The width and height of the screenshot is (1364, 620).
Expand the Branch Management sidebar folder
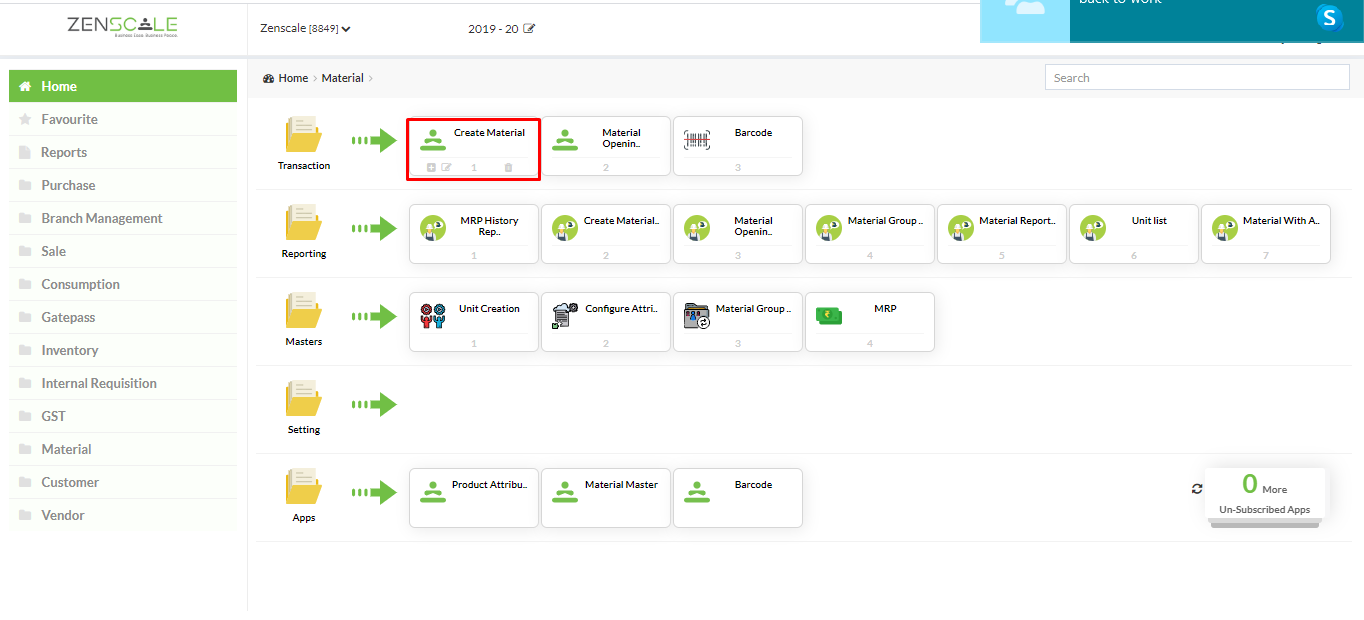123,218
